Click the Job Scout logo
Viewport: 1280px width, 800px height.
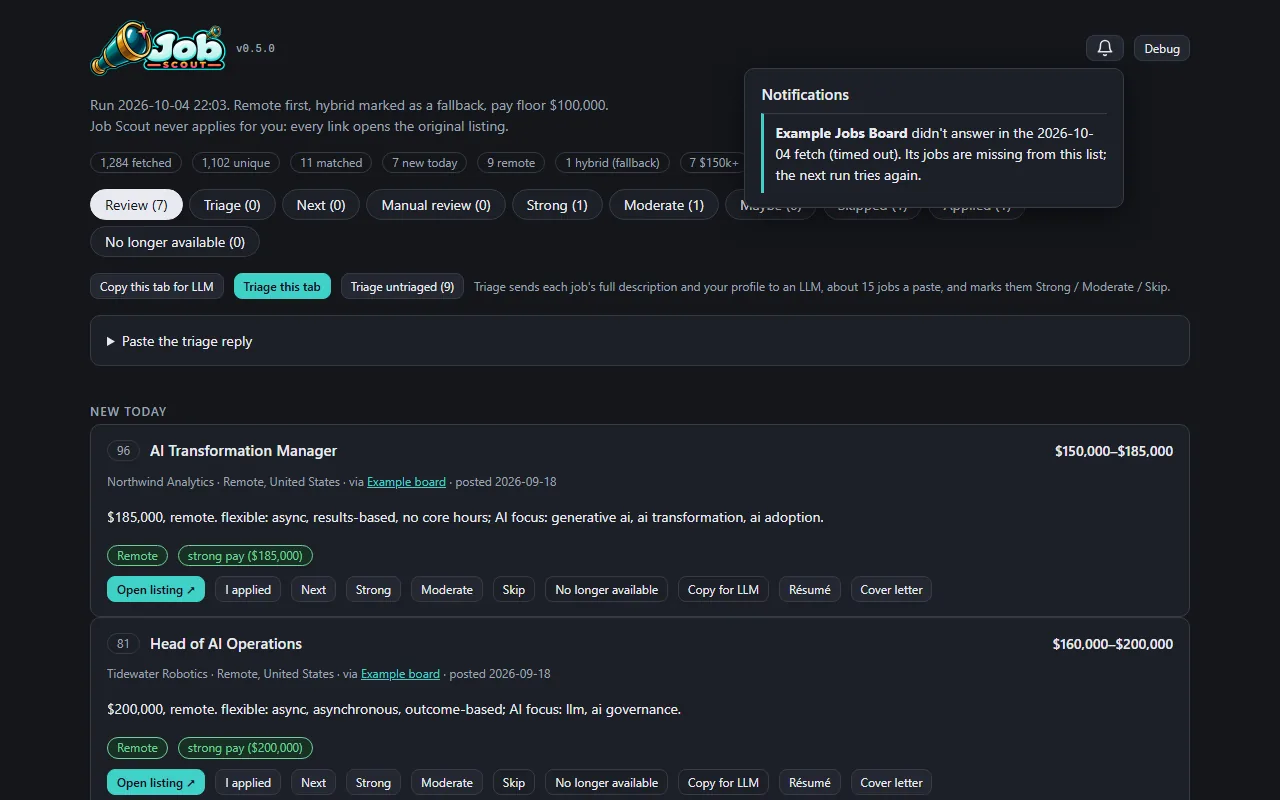[158, 48]
